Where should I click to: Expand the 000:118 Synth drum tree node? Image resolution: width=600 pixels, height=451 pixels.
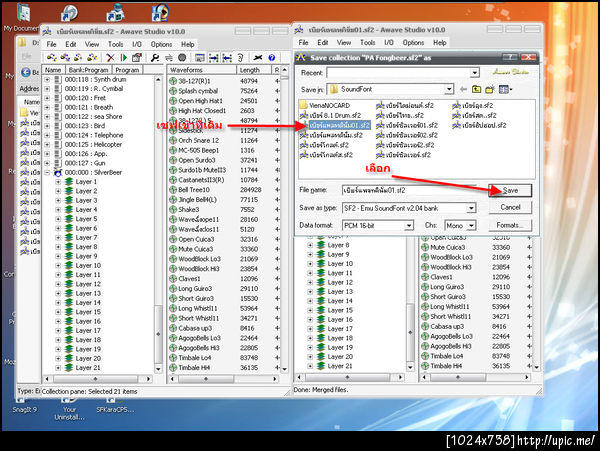47,80
